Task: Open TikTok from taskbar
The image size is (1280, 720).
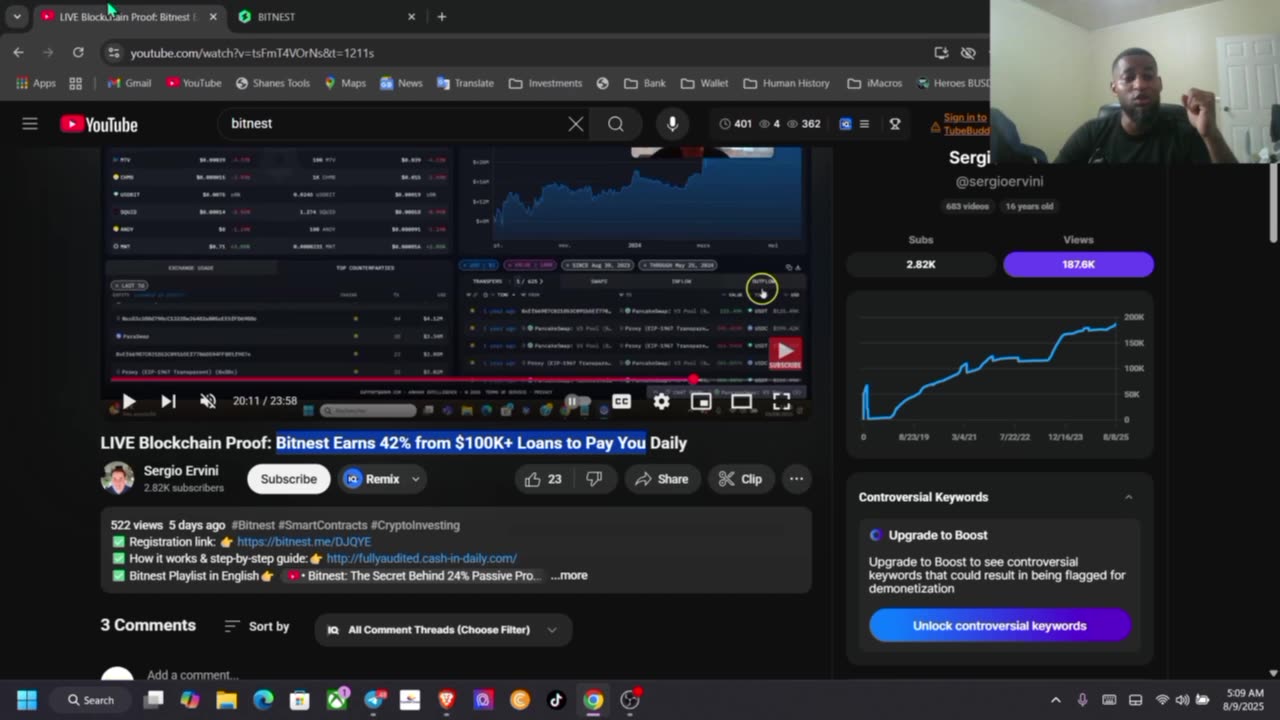Action: click(557, 700)
